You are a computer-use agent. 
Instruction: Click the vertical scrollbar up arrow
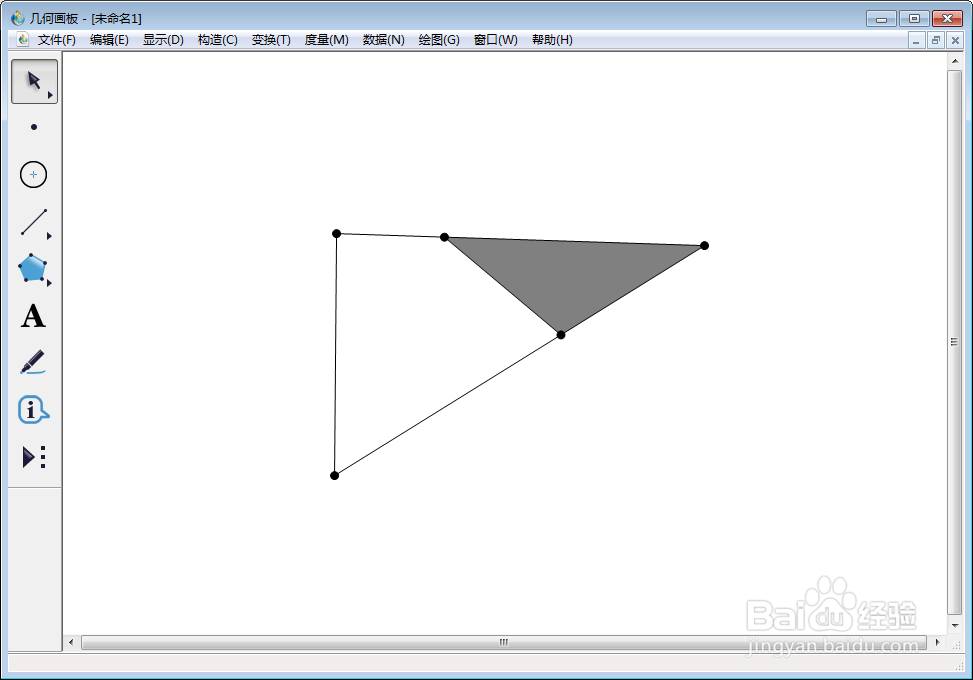pos(955,61)
